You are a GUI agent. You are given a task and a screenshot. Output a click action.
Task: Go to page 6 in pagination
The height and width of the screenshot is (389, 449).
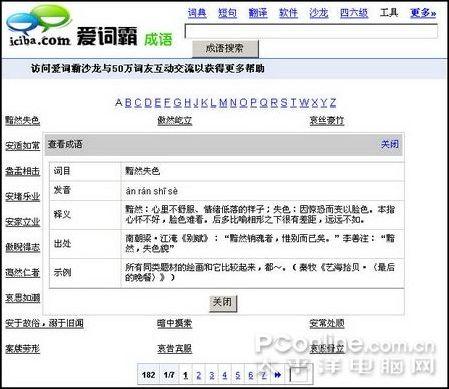(251, 375)
